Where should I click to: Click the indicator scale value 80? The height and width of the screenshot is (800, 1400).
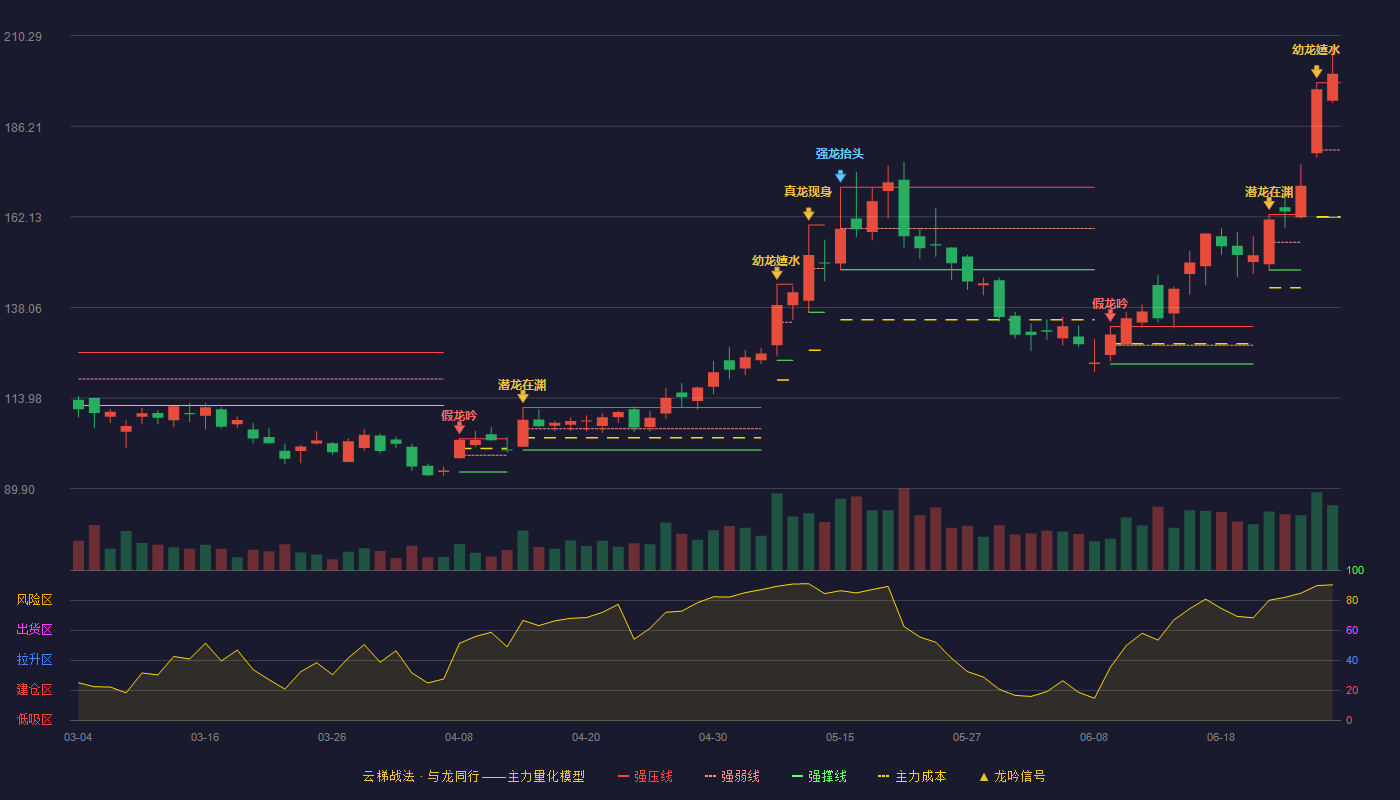pos(1352,600)
